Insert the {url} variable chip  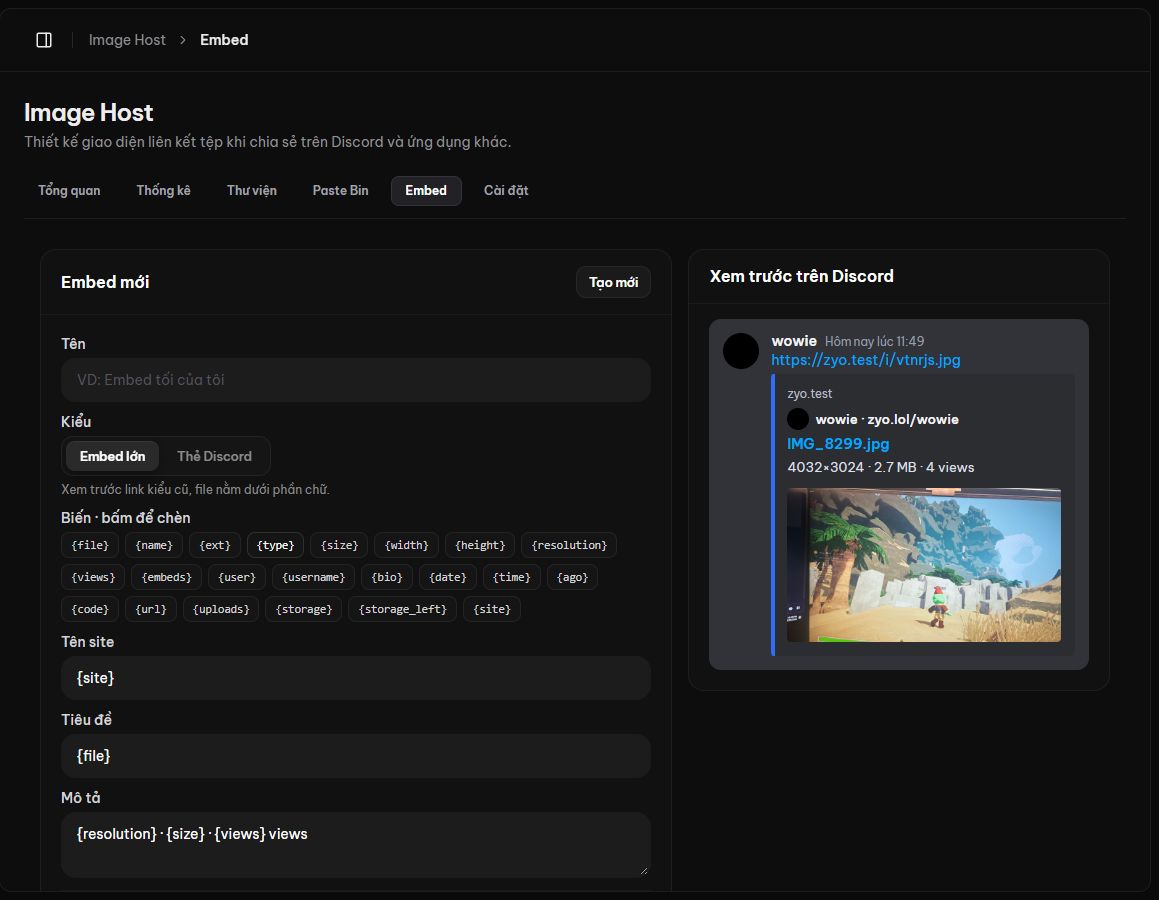[151, 609]
